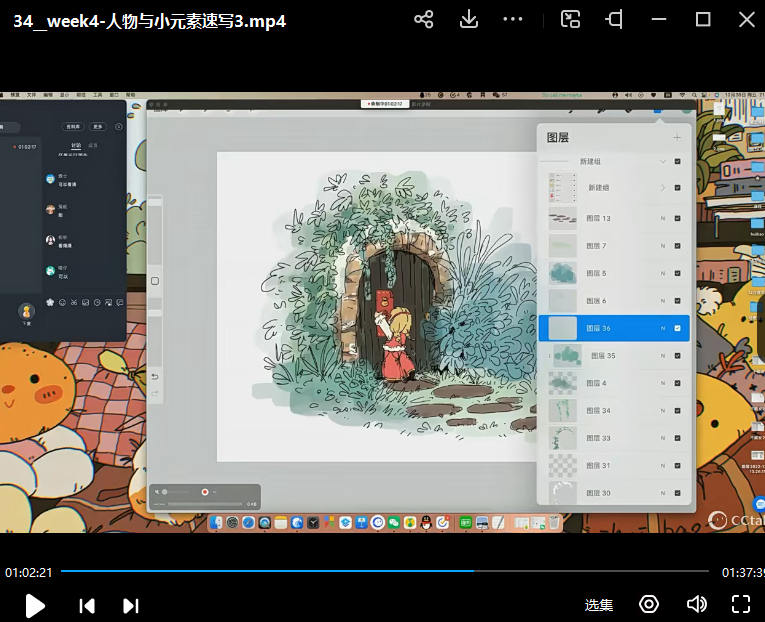
Task: Select layer 图层 35 in the layers list
Action: (603, 355)
